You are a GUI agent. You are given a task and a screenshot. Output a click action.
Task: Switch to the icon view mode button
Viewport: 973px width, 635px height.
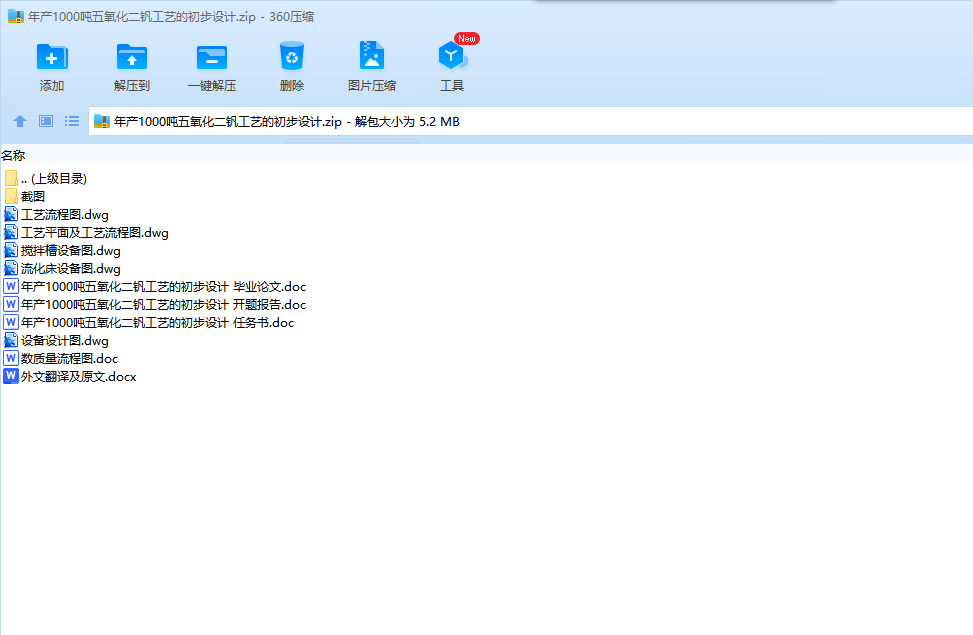[46, 121]
